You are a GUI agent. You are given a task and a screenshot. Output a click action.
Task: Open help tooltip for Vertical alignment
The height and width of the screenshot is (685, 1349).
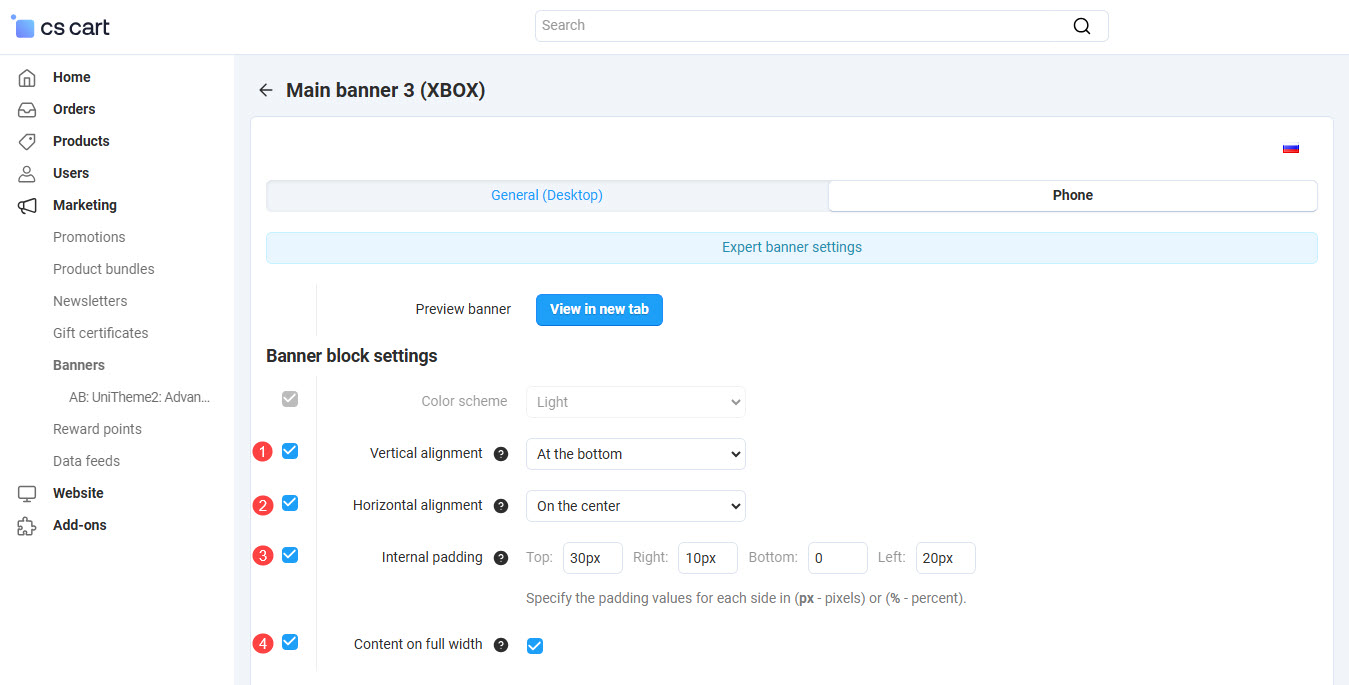tap(501, 454)
